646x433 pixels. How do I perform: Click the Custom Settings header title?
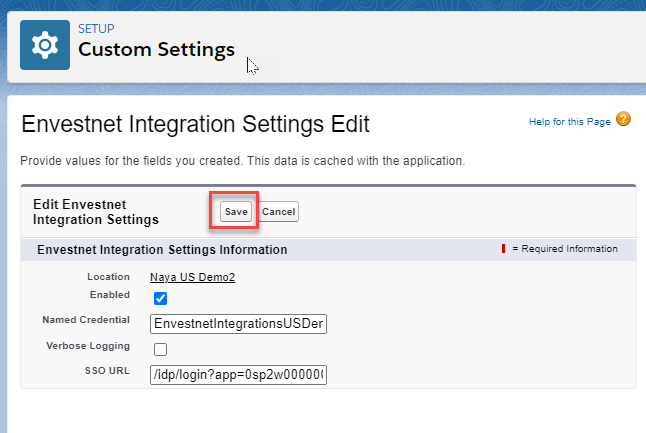tap(156, 49)
